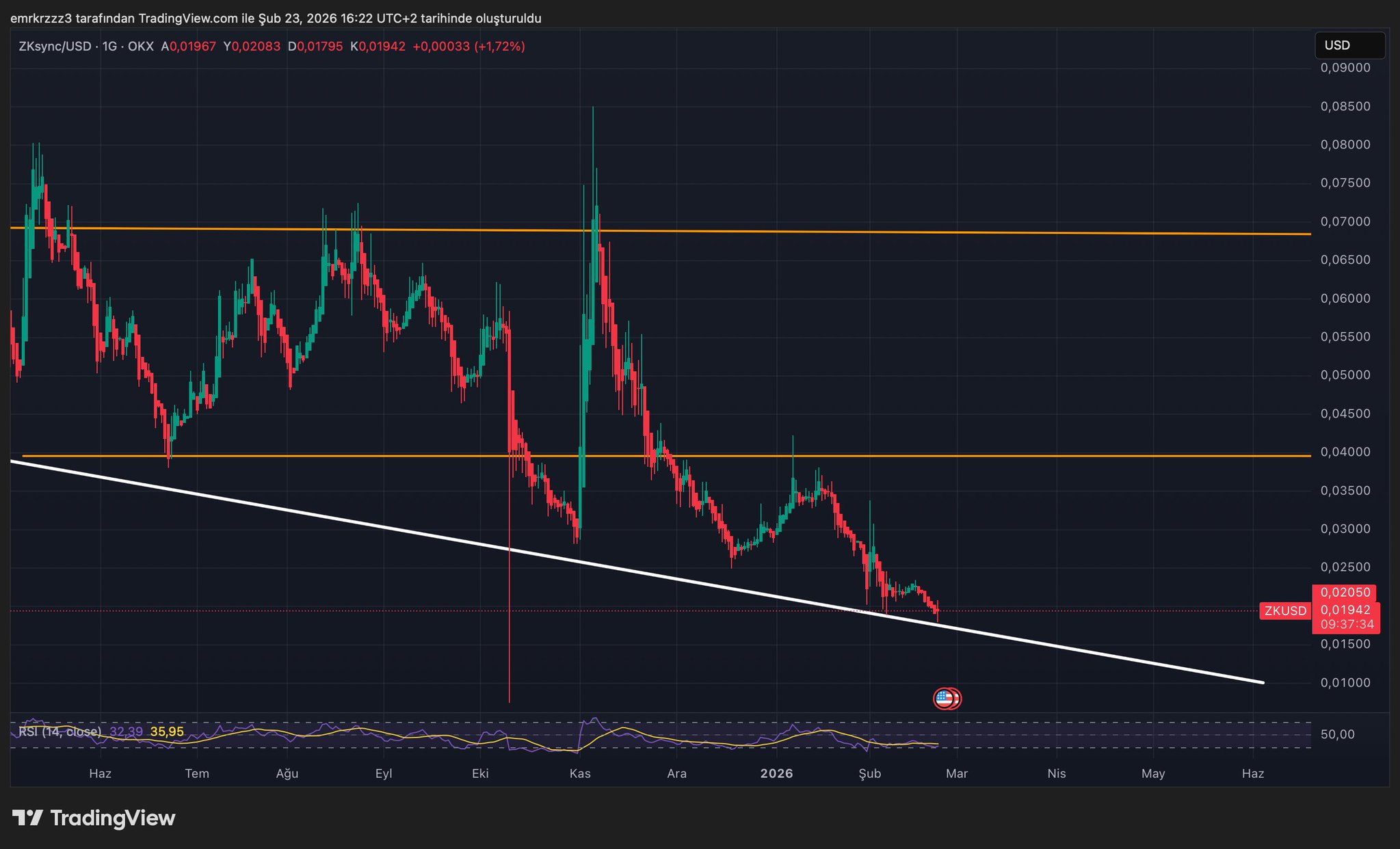The width and height of the screenshot is (1400, 849).
Task: Open the USD currency selector
Action: pos(1349,46)
